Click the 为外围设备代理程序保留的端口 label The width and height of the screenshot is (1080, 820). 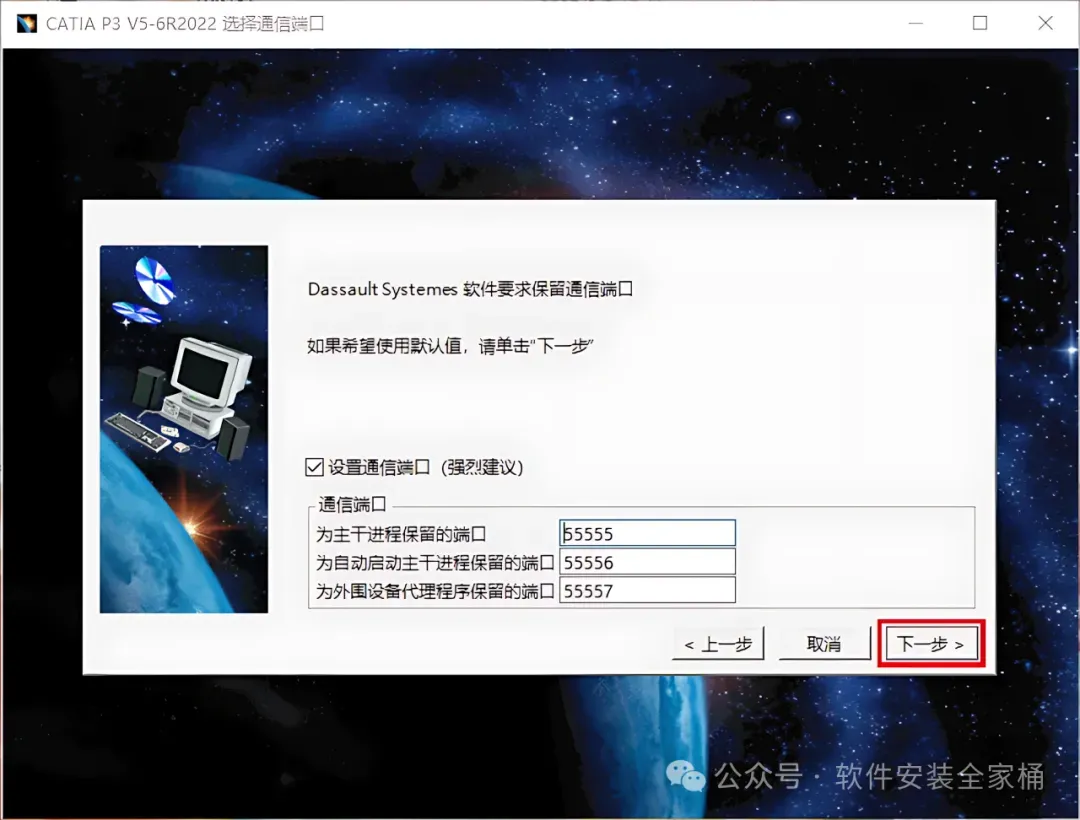[x=435, y=591]
